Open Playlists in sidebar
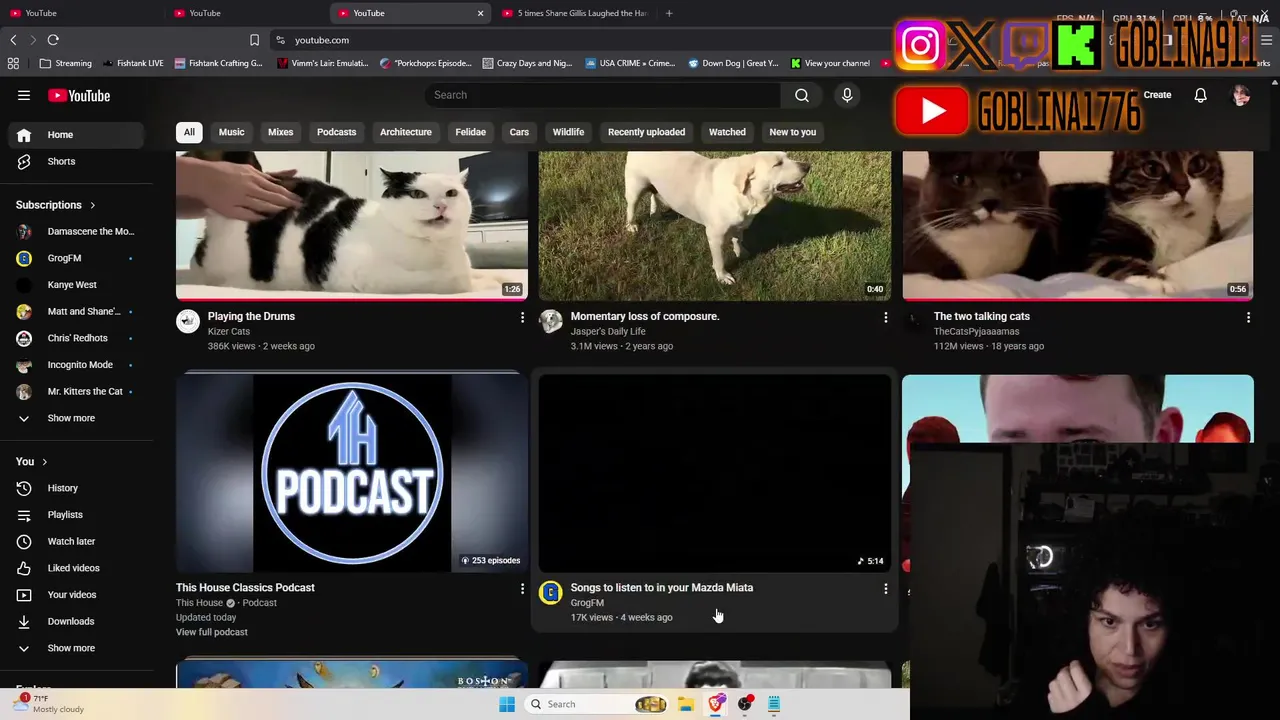Screen dimensions: 1280x720 [76, 515]
